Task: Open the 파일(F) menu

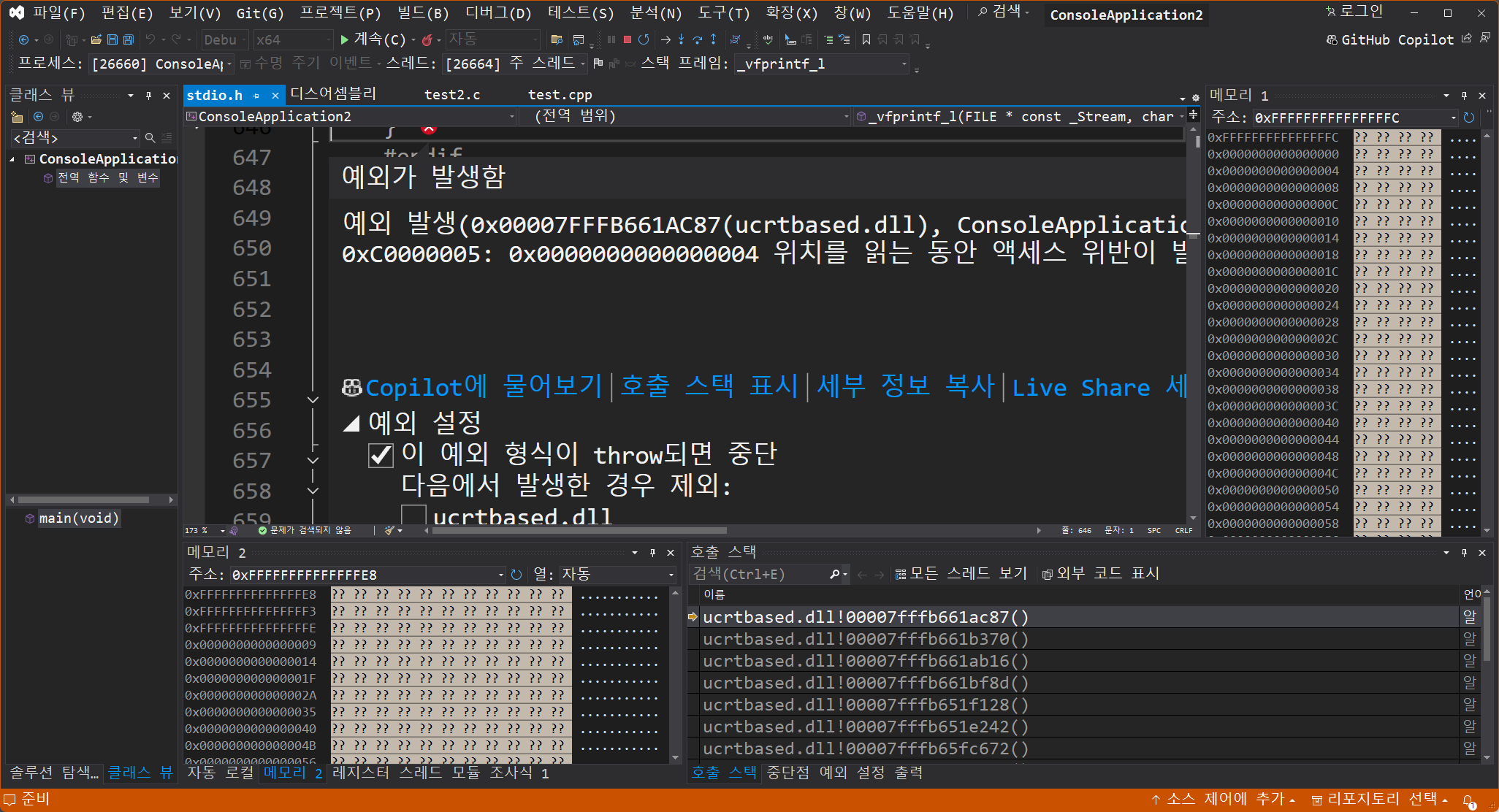Action: click(x=58, y=12)
